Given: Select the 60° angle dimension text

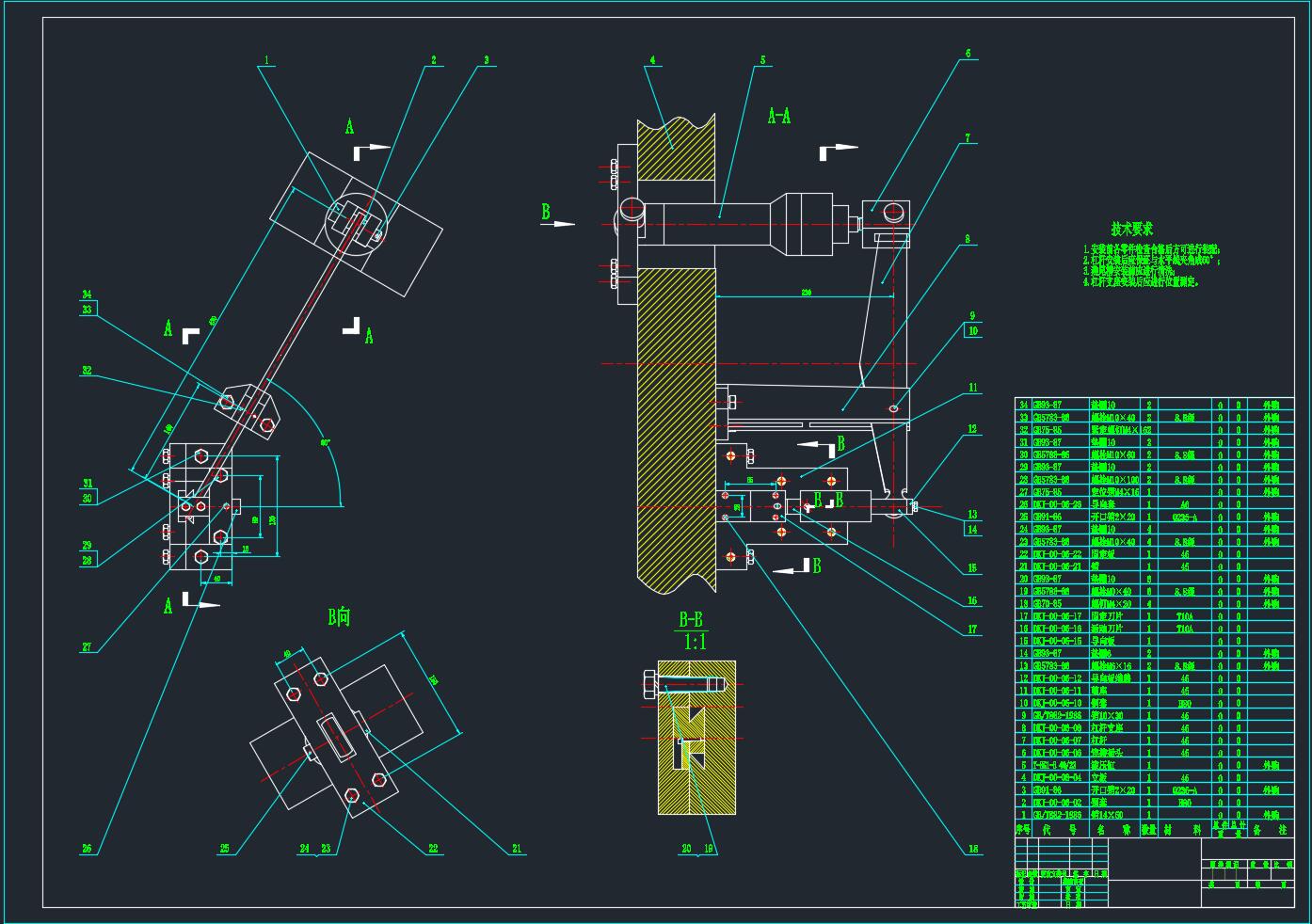Looking at the screenshot, I should 326,441.
